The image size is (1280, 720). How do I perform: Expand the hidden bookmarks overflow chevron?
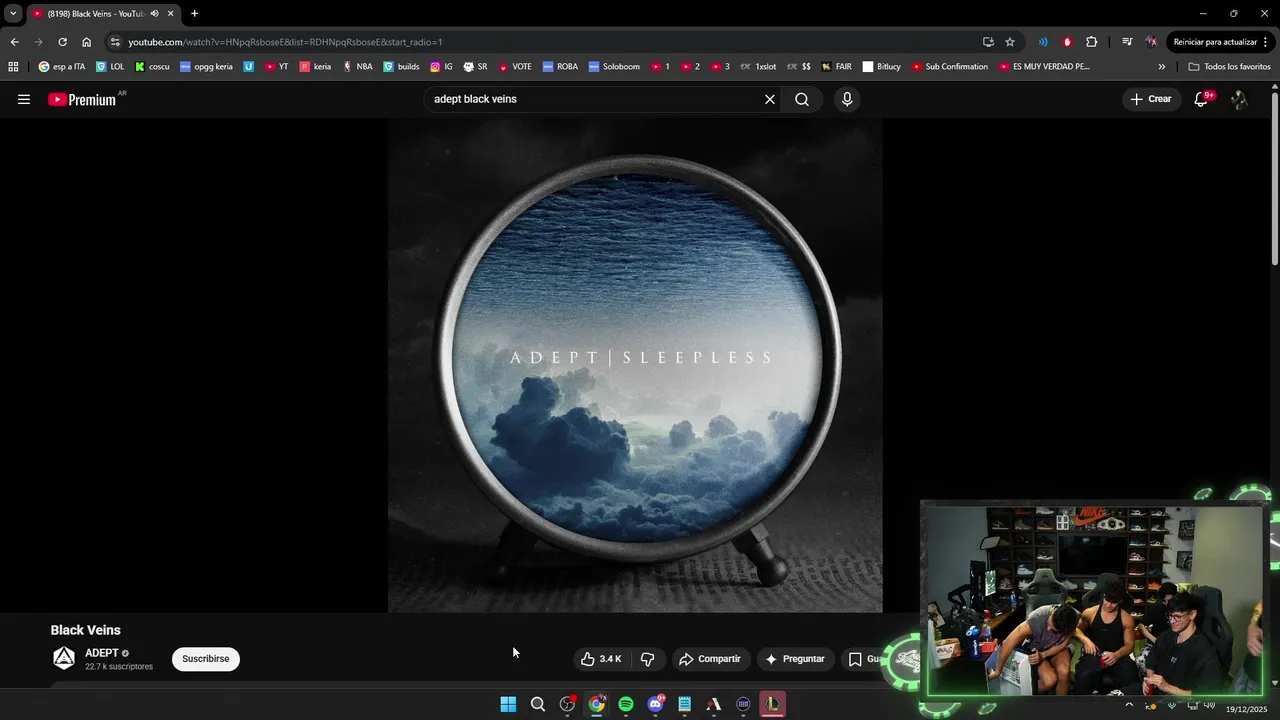click(1162, 67)
